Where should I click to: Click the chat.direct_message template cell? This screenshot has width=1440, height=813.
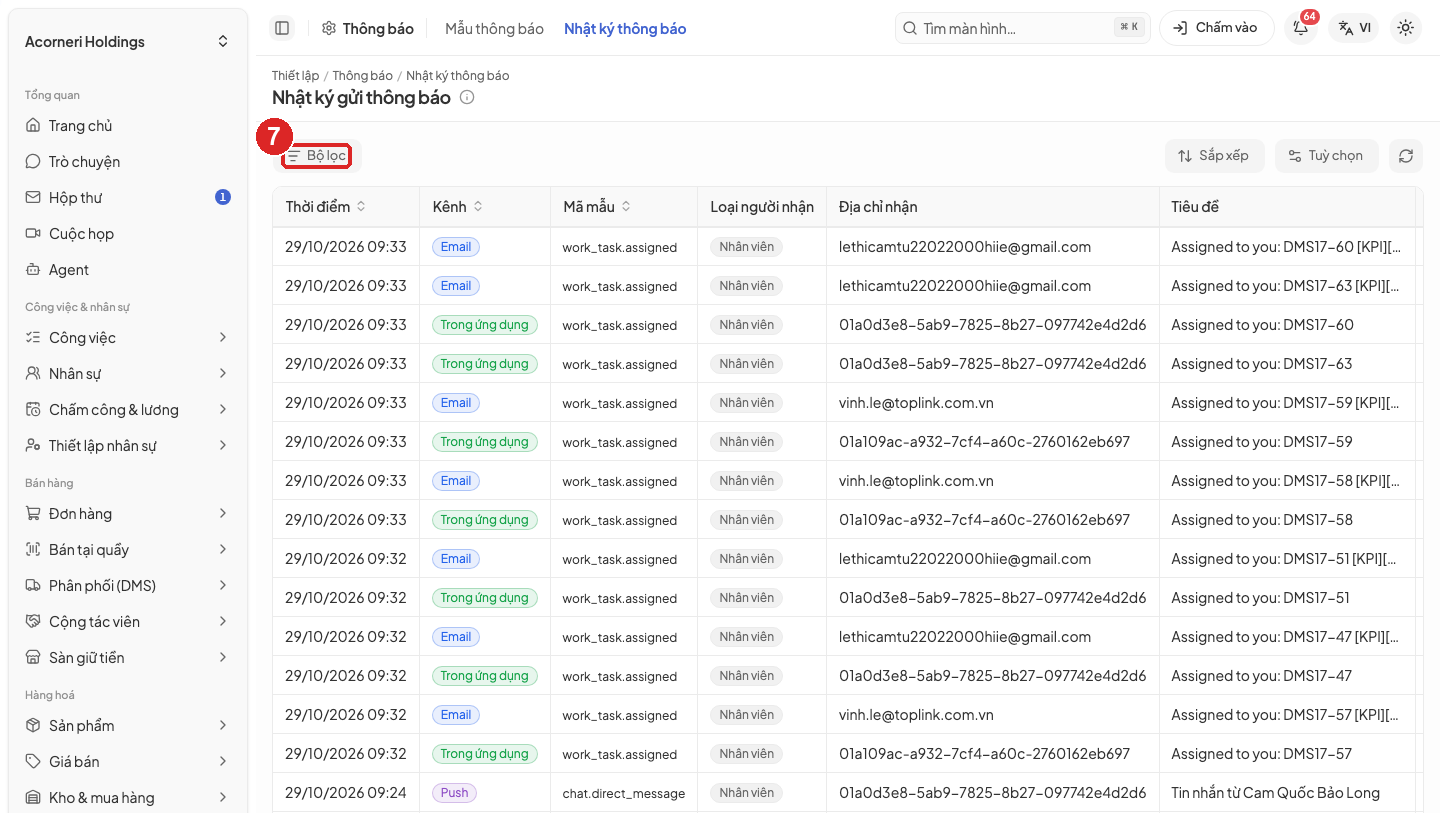pyautogui.click(x=624, y=794)
